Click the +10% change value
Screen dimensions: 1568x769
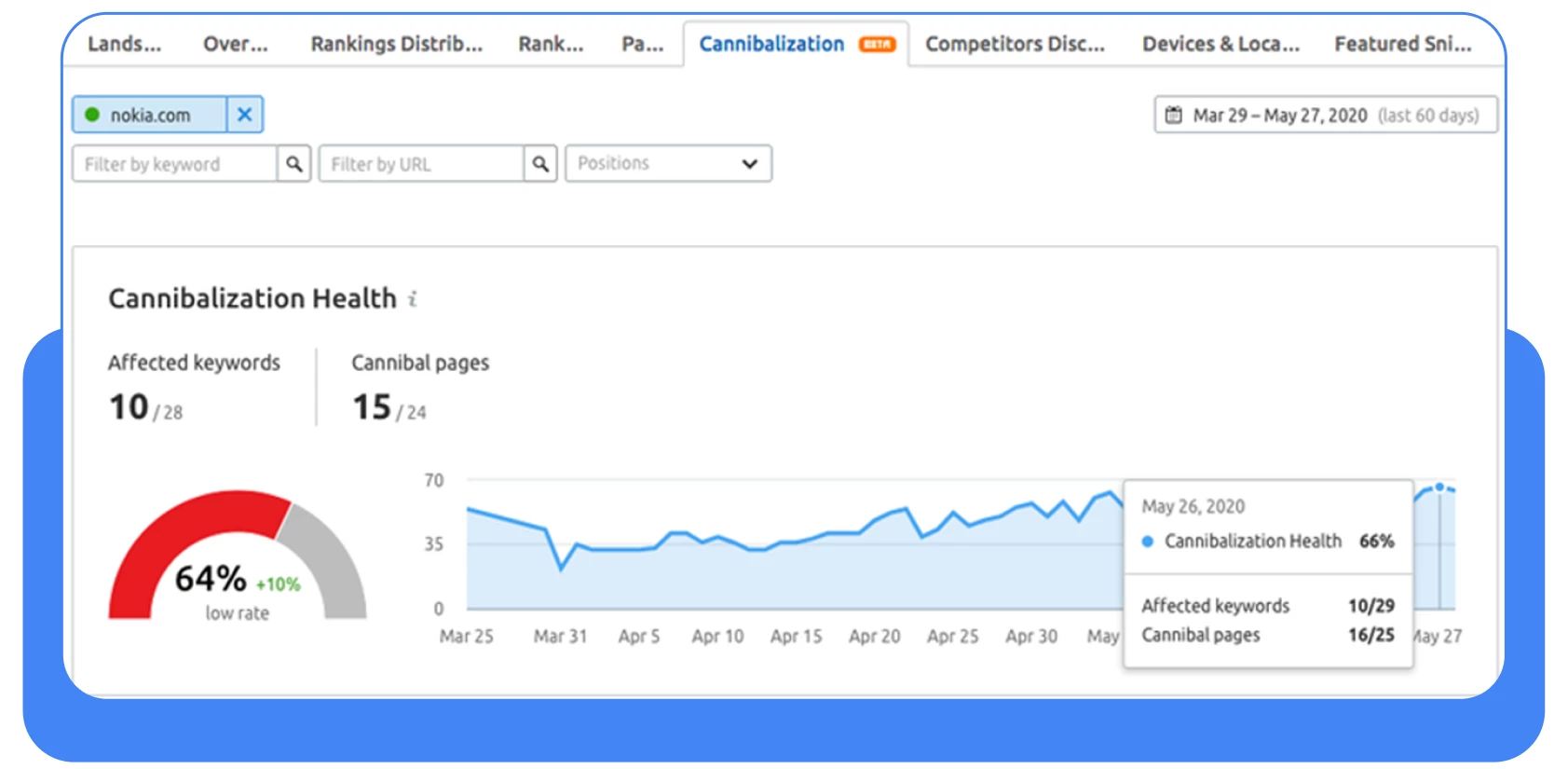(x=279, y=584)
